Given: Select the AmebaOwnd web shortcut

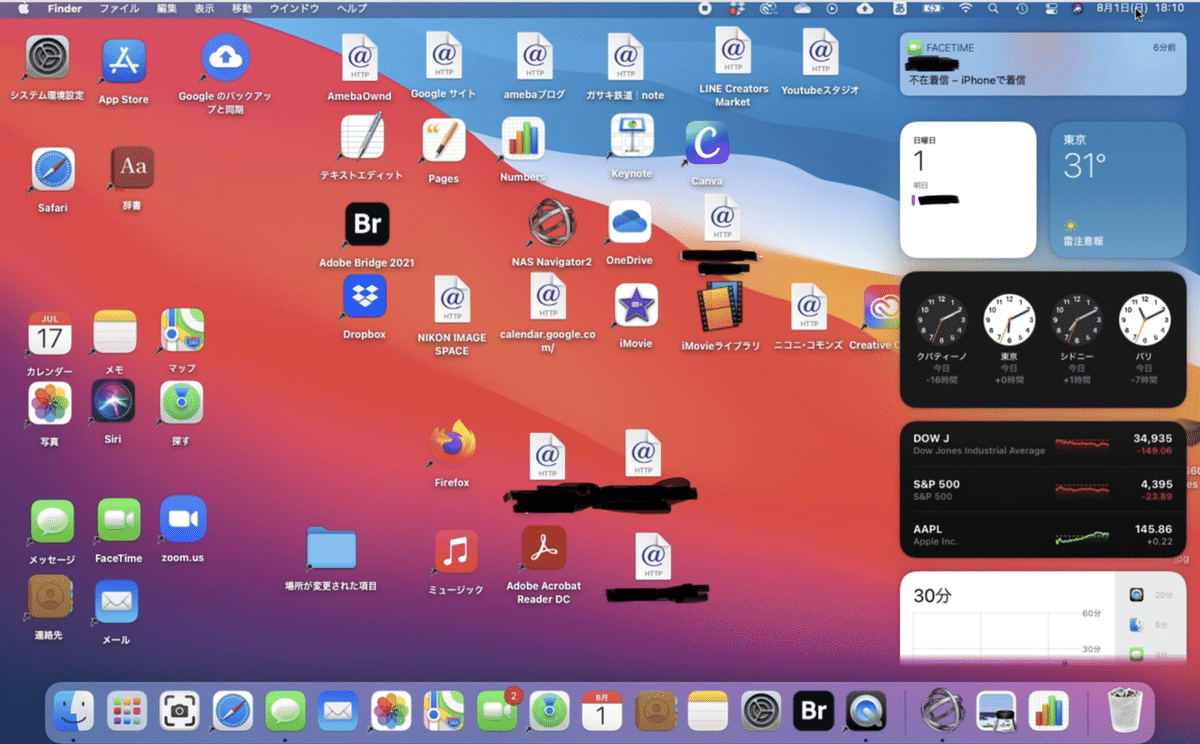Looking at the screenshot, I should (359, 59).
